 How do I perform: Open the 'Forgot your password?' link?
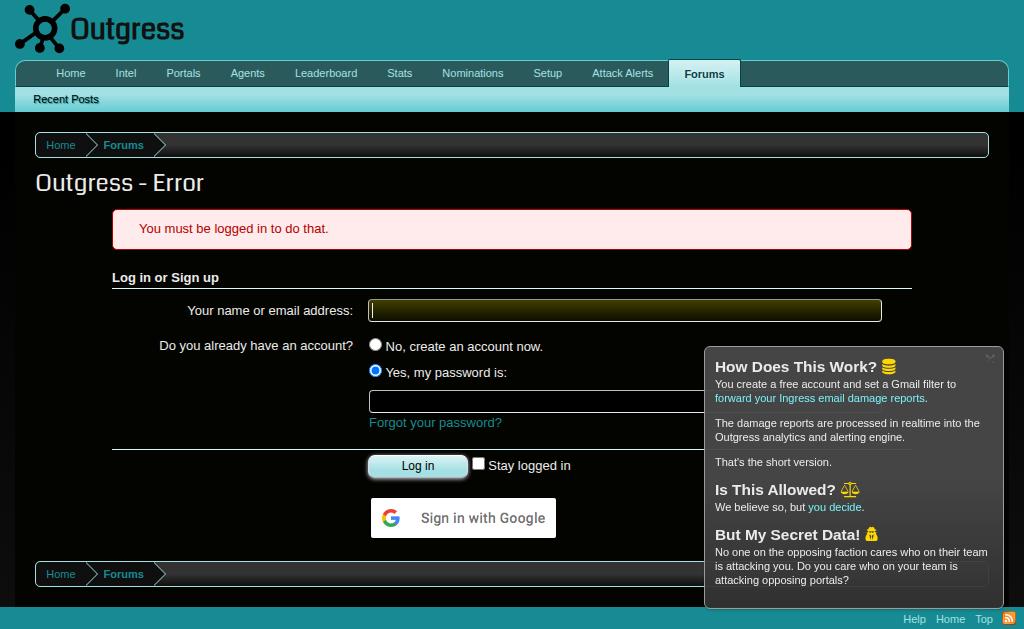click(435, 422)
